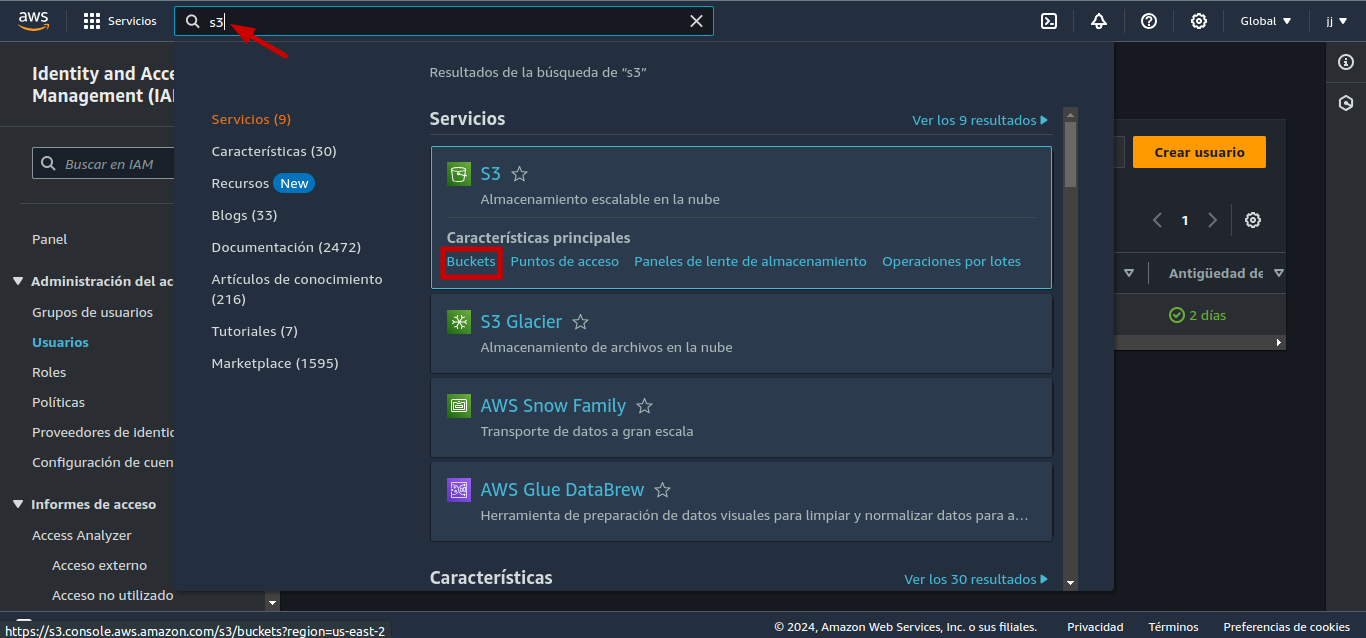The width and height of the screenshot is (1366, 638).
Task: Favorite AWS Snow Family with the star
Action: pyautogui.click(x=644, y=406)
